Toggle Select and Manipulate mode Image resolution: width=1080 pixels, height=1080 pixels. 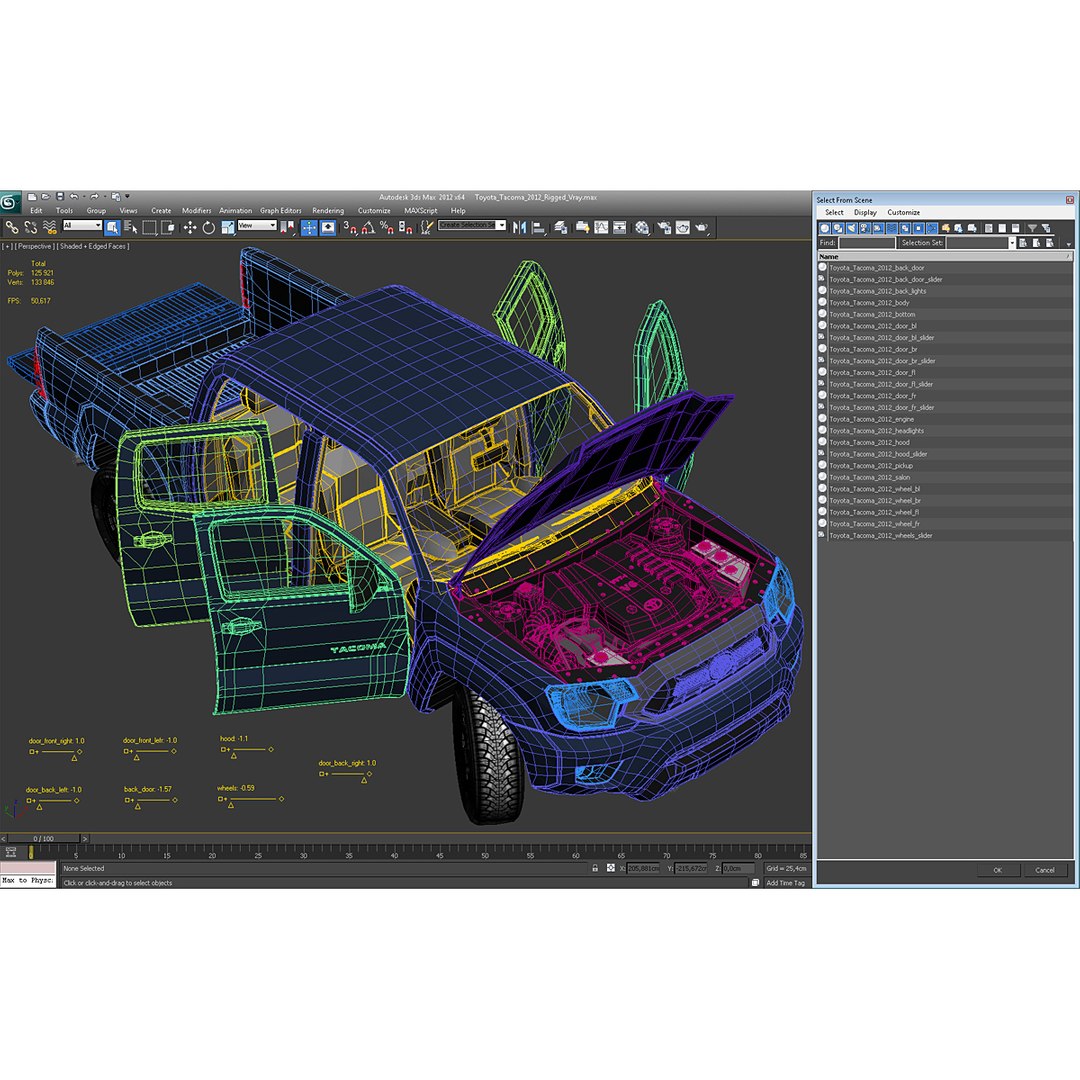[309, 227]
